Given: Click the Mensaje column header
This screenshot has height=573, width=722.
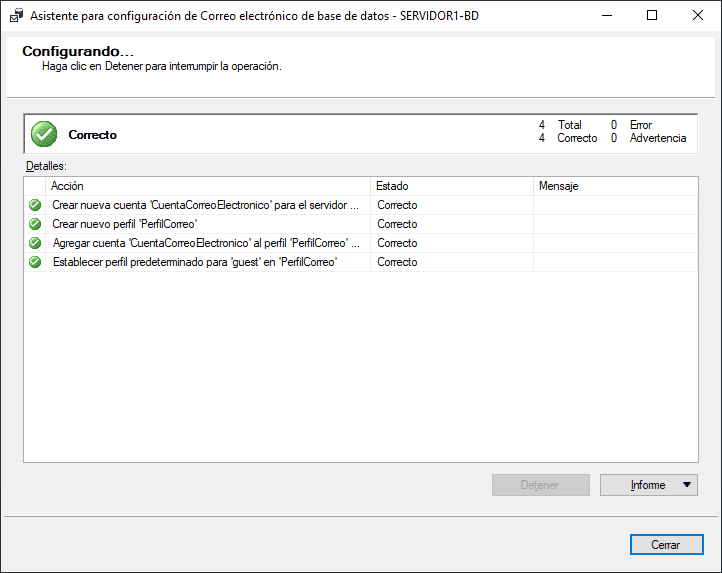Looking at the screenshot, I should [614, 186].
